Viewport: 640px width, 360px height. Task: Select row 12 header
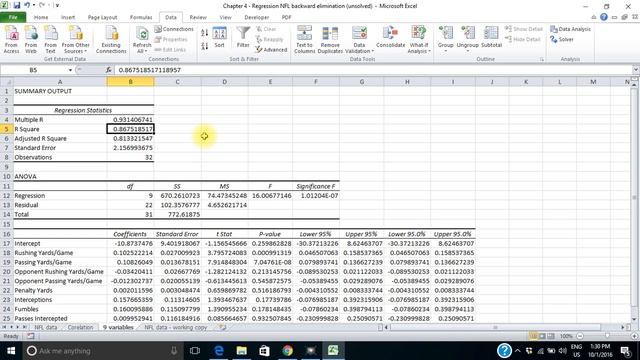(7, 196)
